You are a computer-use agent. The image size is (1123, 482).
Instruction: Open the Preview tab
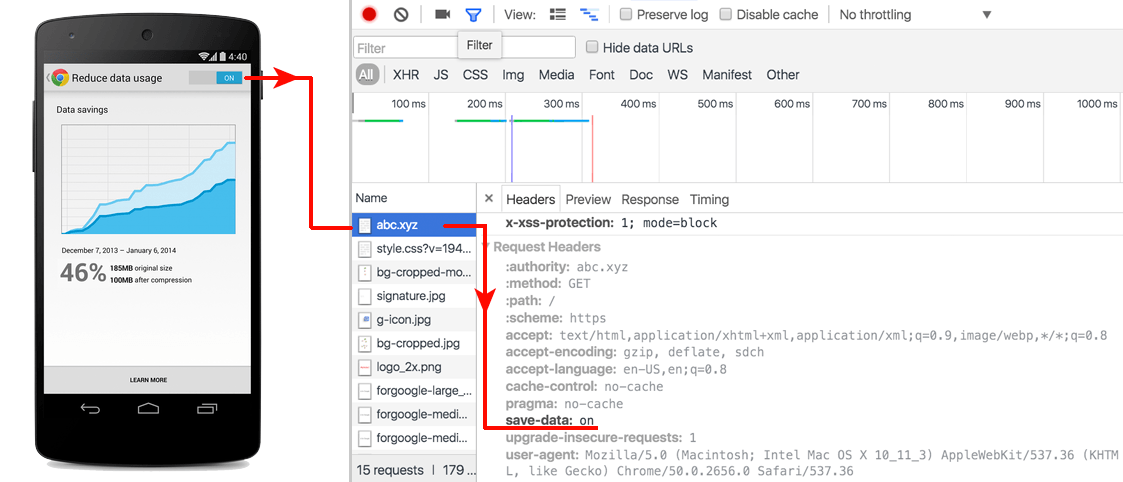point(588,199)
